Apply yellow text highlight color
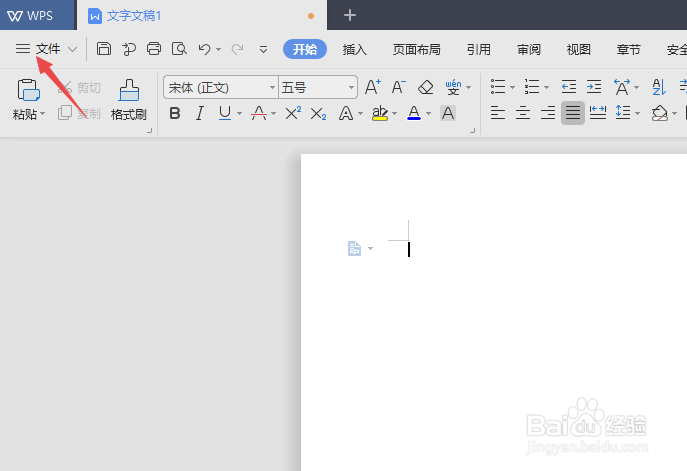687x471 pixels. (x=380, y=113)
